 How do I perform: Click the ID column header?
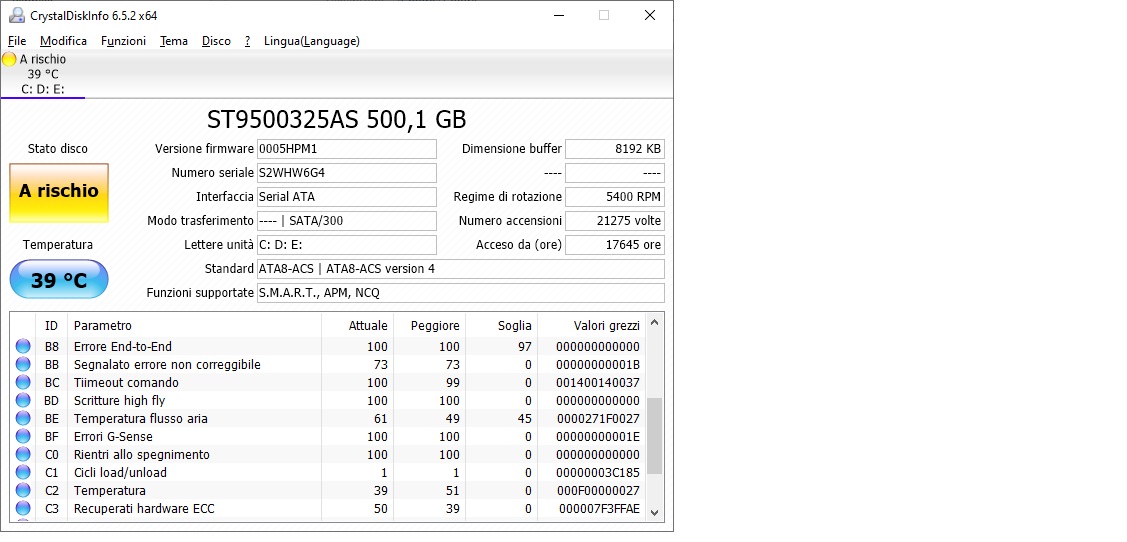(51, 326)
